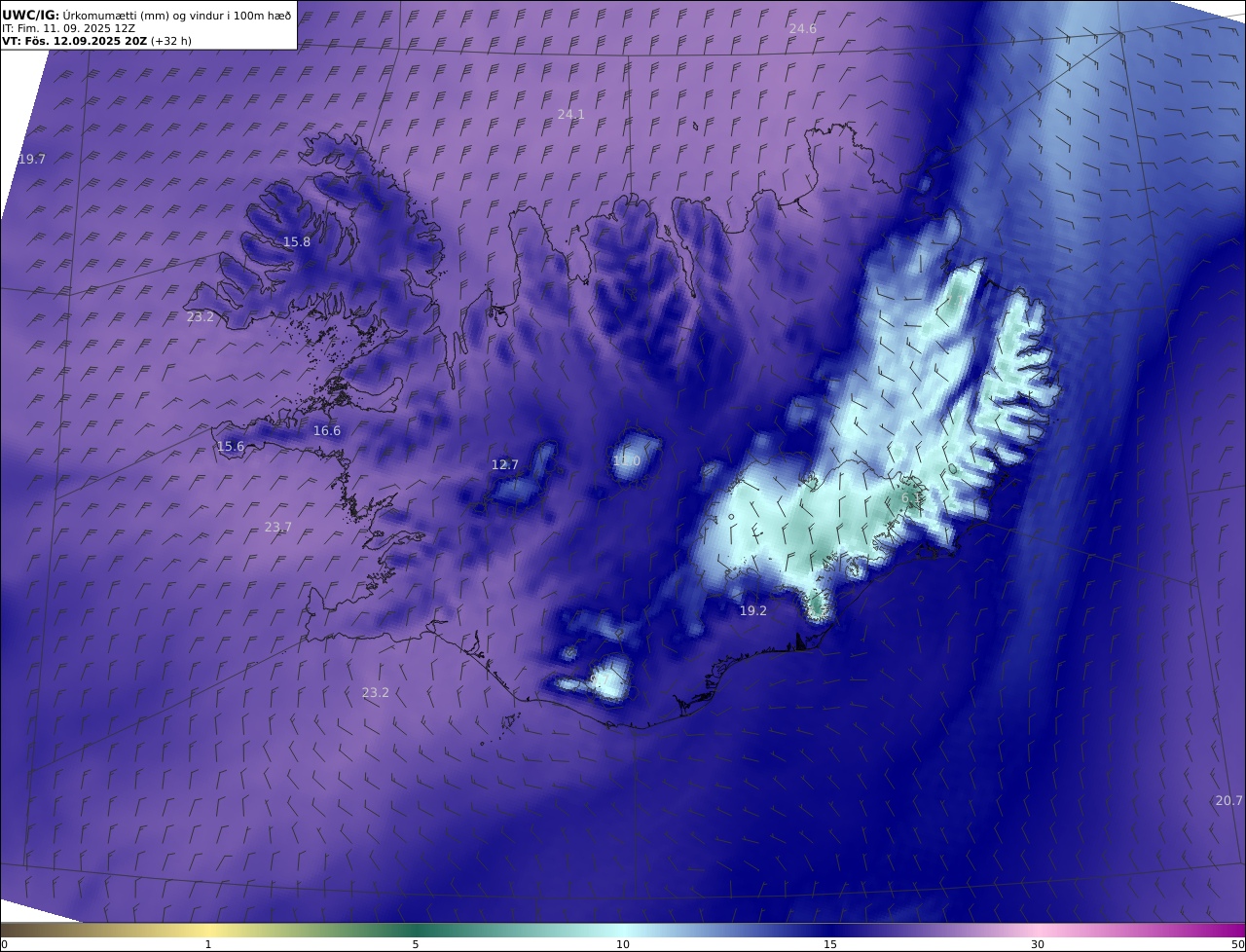
Task: Click the colorbar tick label 5
Action: (416, 944)
